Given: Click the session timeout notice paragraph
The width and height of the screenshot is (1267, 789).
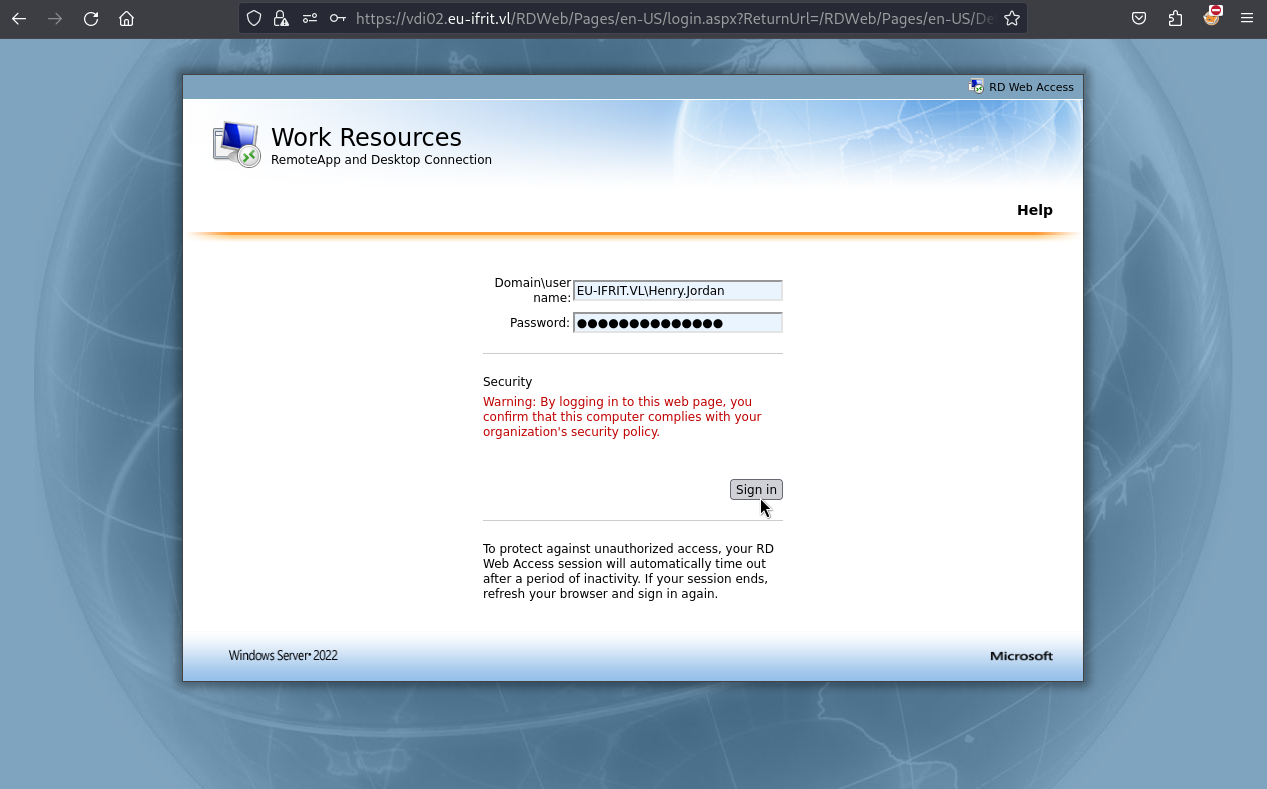Looking at the screenshot, I should tap(628, 571).
